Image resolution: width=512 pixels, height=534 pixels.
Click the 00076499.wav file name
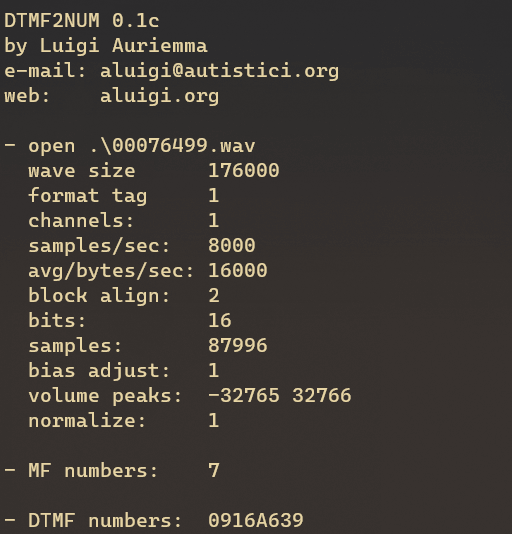(x=184, y=146)
